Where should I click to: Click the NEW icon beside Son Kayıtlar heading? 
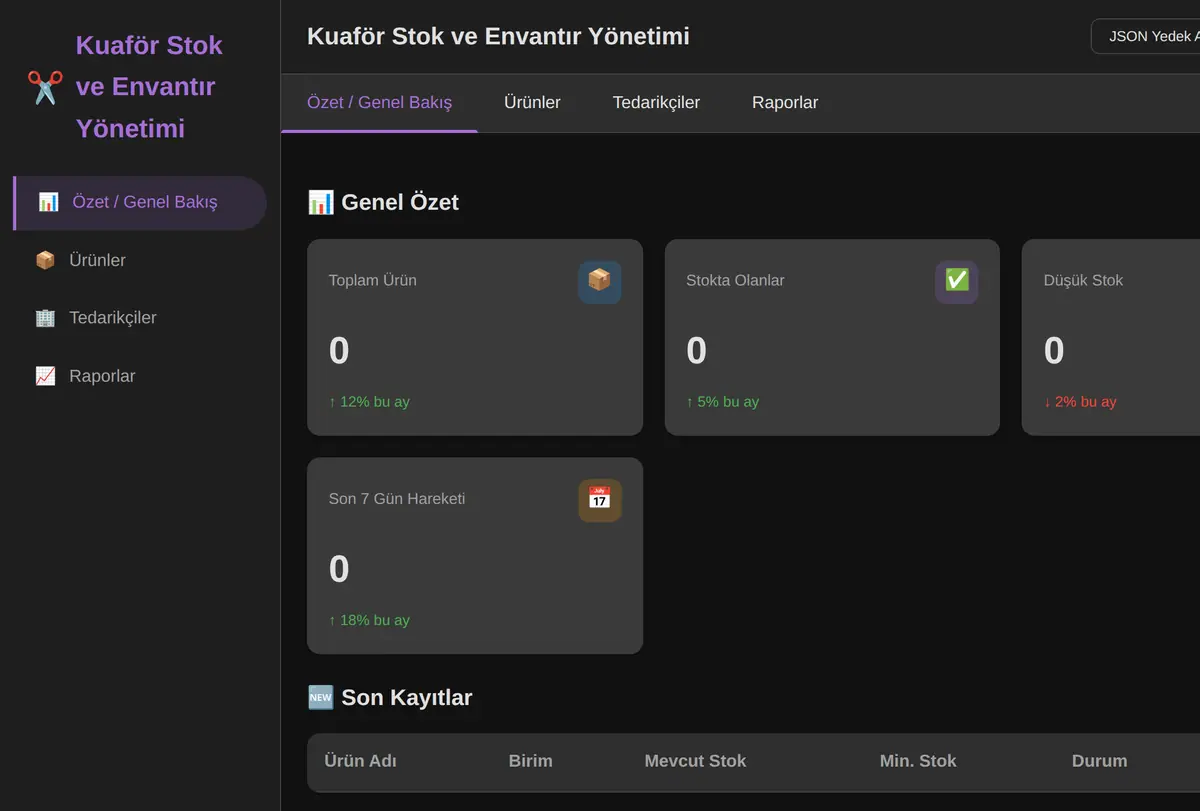320,697
